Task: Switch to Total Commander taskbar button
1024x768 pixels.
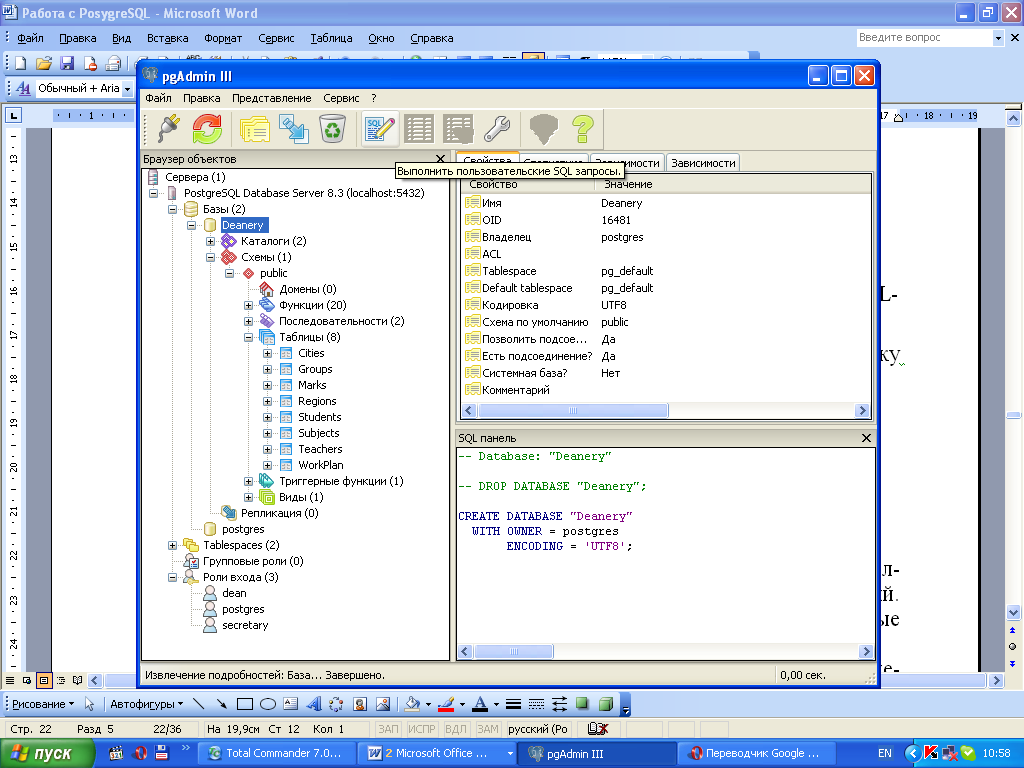Action: [x=276, y=753]
